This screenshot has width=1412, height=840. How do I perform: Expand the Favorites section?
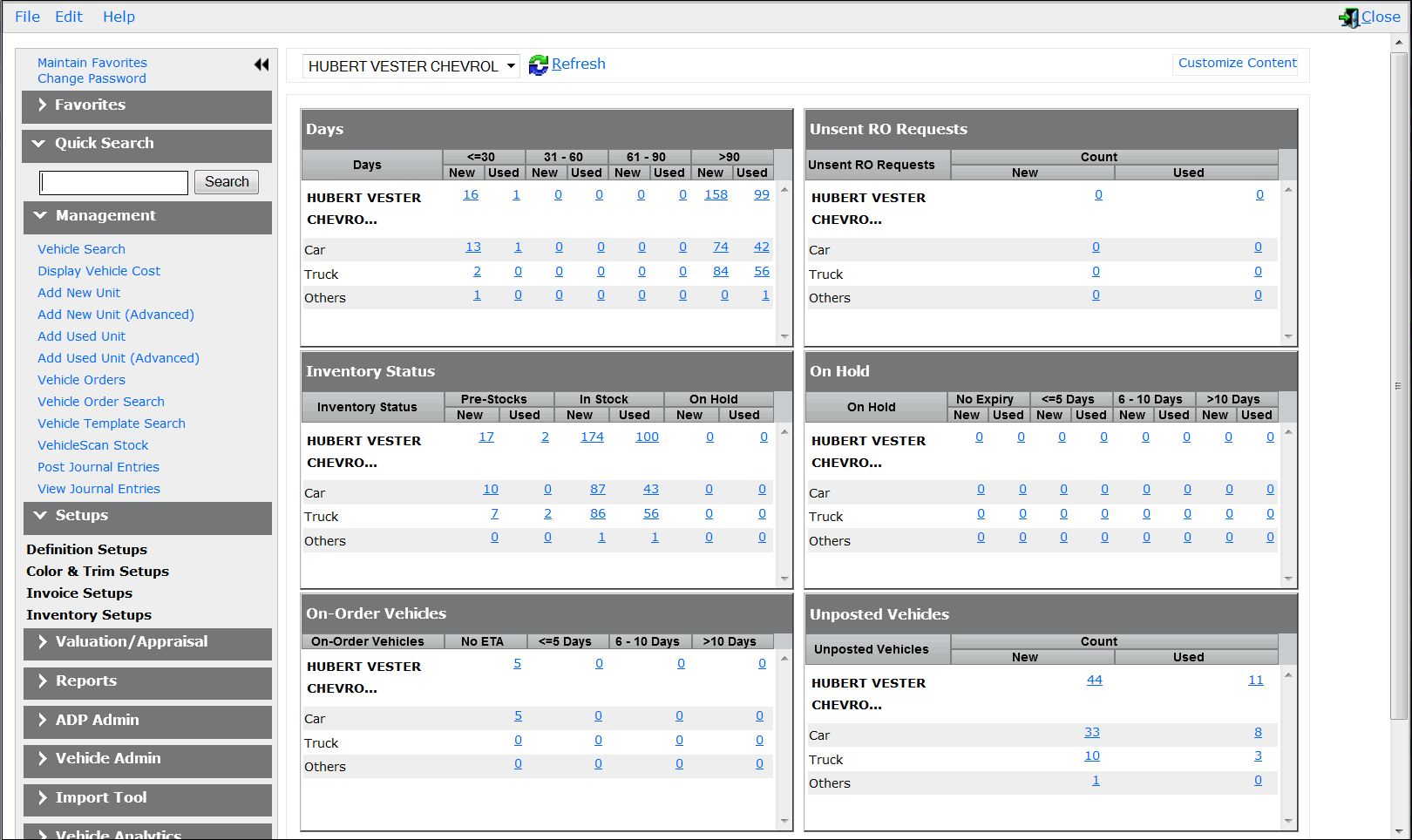pyautogui.click(x=146, y=105)
